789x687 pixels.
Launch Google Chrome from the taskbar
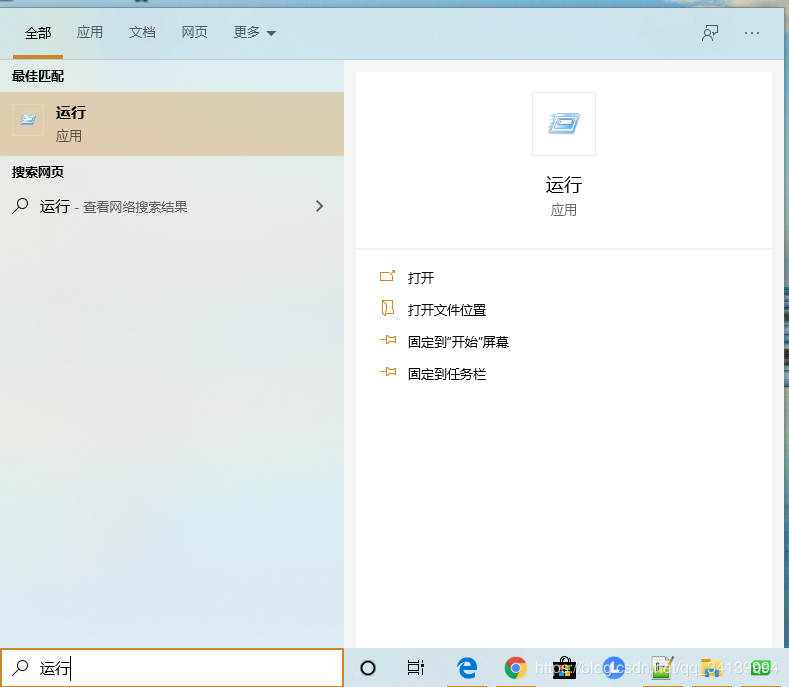coord(515,668)
